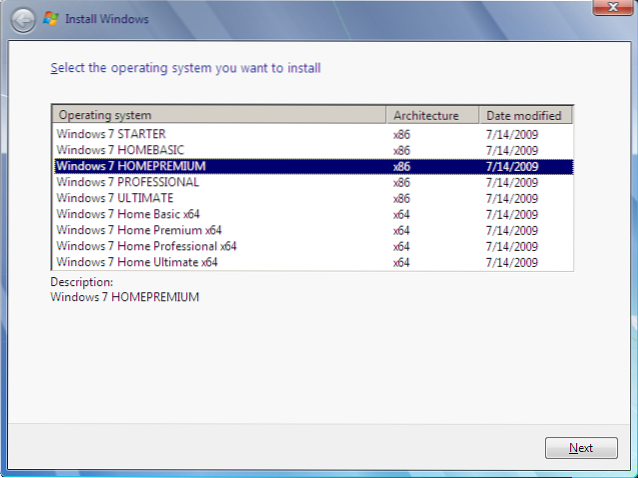Select Windows 7 HOMEBASIC x86 entry
638x478 pixels.
click(120, 150)
